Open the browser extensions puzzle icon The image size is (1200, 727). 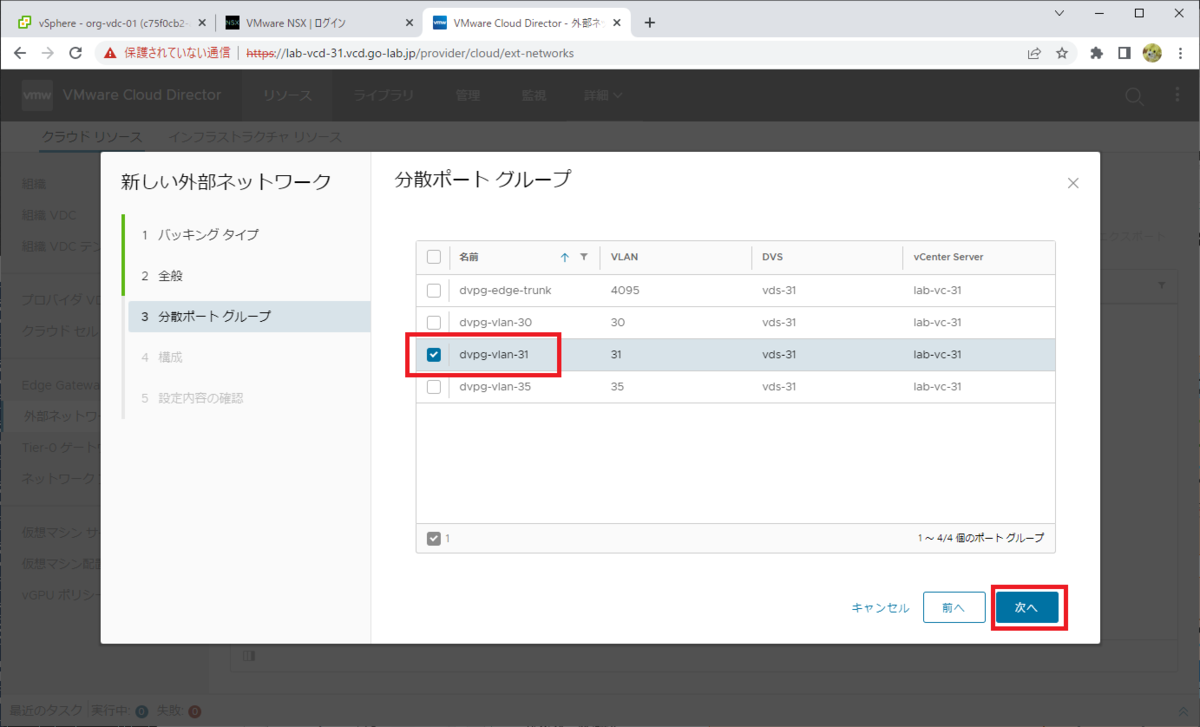[x=1096, y=53]
